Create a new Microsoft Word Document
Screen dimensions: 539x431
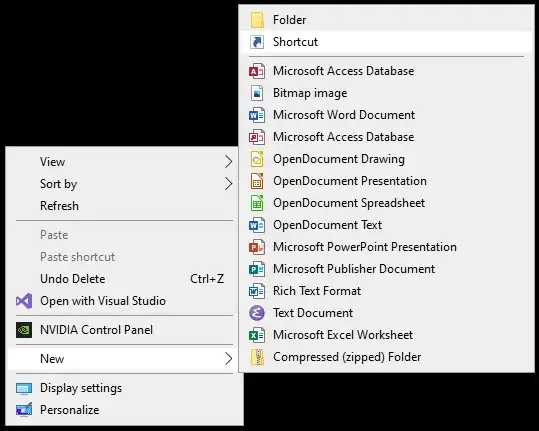(386, 115)
